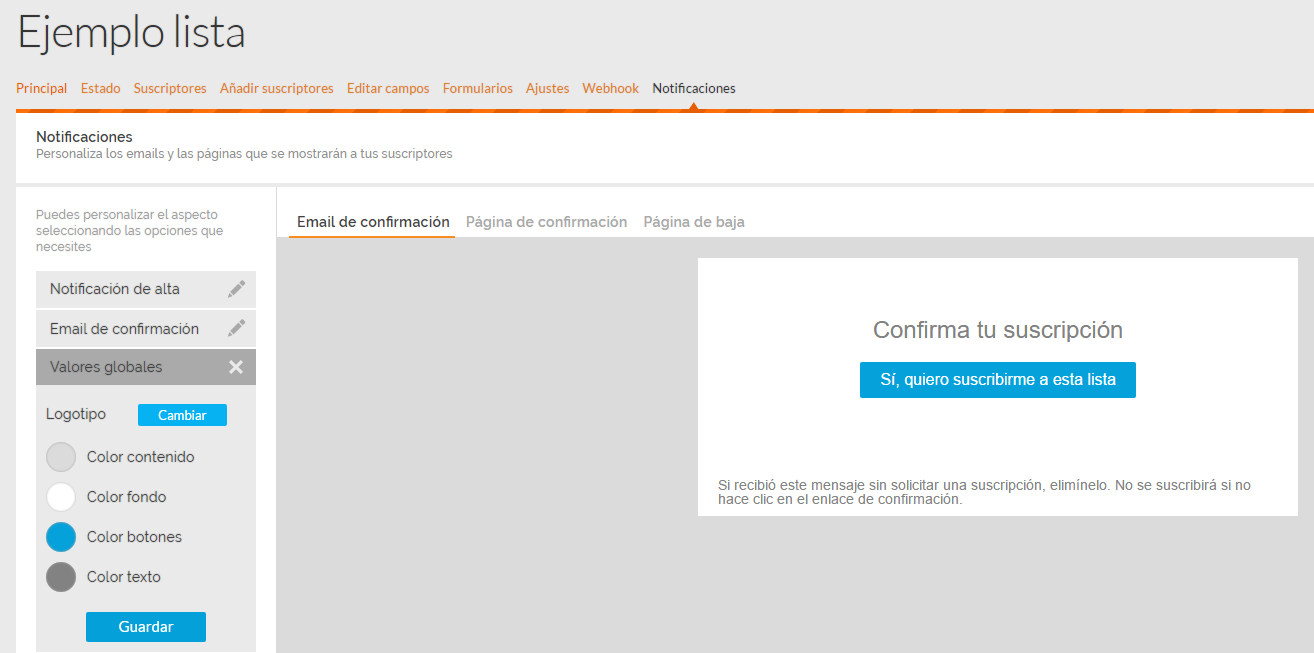The width and height of the screenshot is (1314, 653).
Task: Click the Color botones label text
Action: 135,537
